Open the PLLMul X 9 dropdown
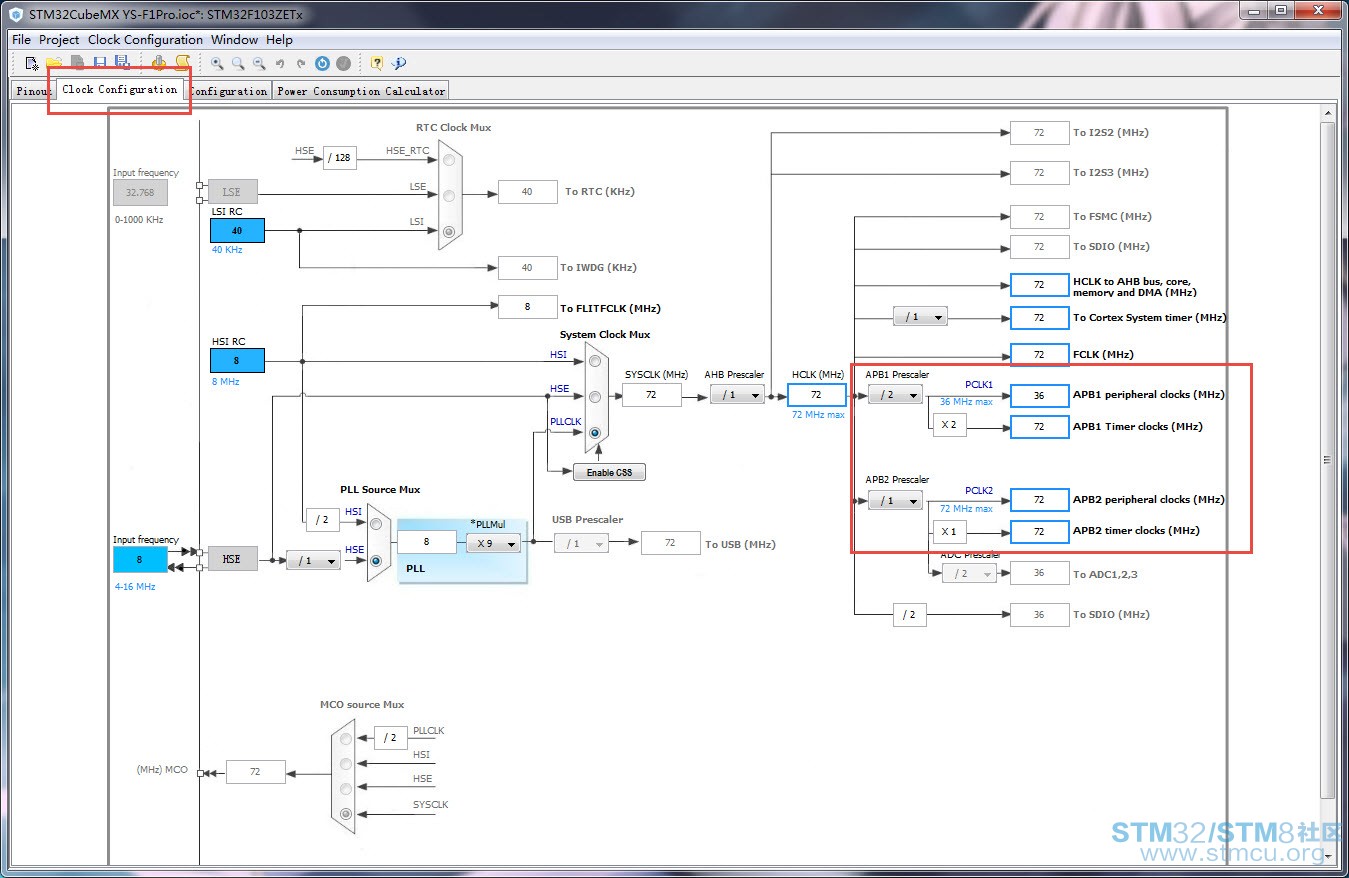Viewport: 1349px width, 878px height. tap(493, 543)
